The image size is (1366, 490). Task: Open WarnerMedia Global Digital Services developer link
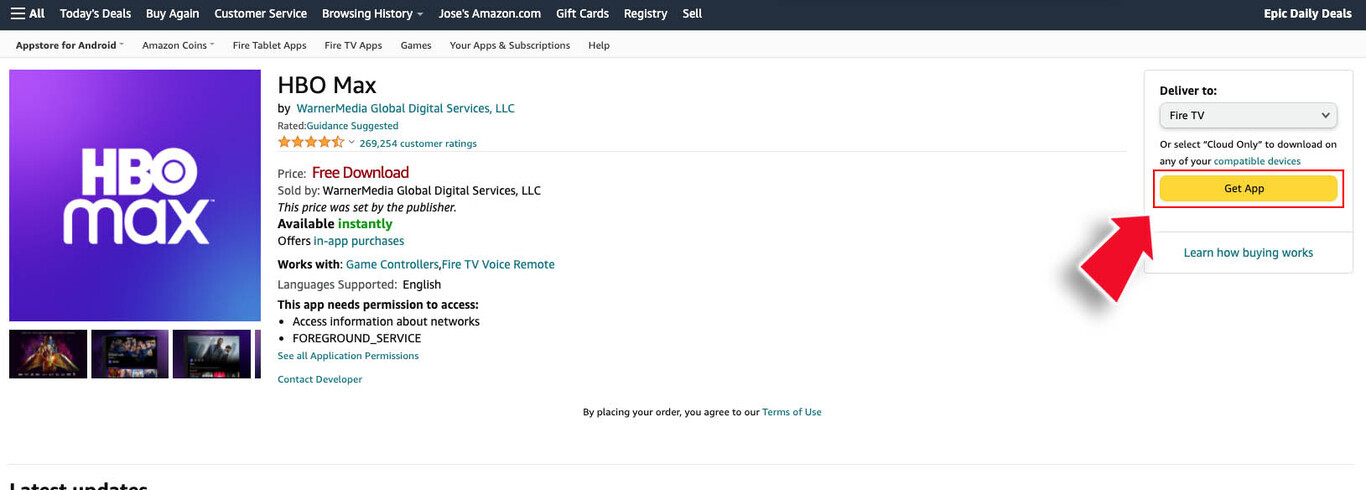[405, 108]
